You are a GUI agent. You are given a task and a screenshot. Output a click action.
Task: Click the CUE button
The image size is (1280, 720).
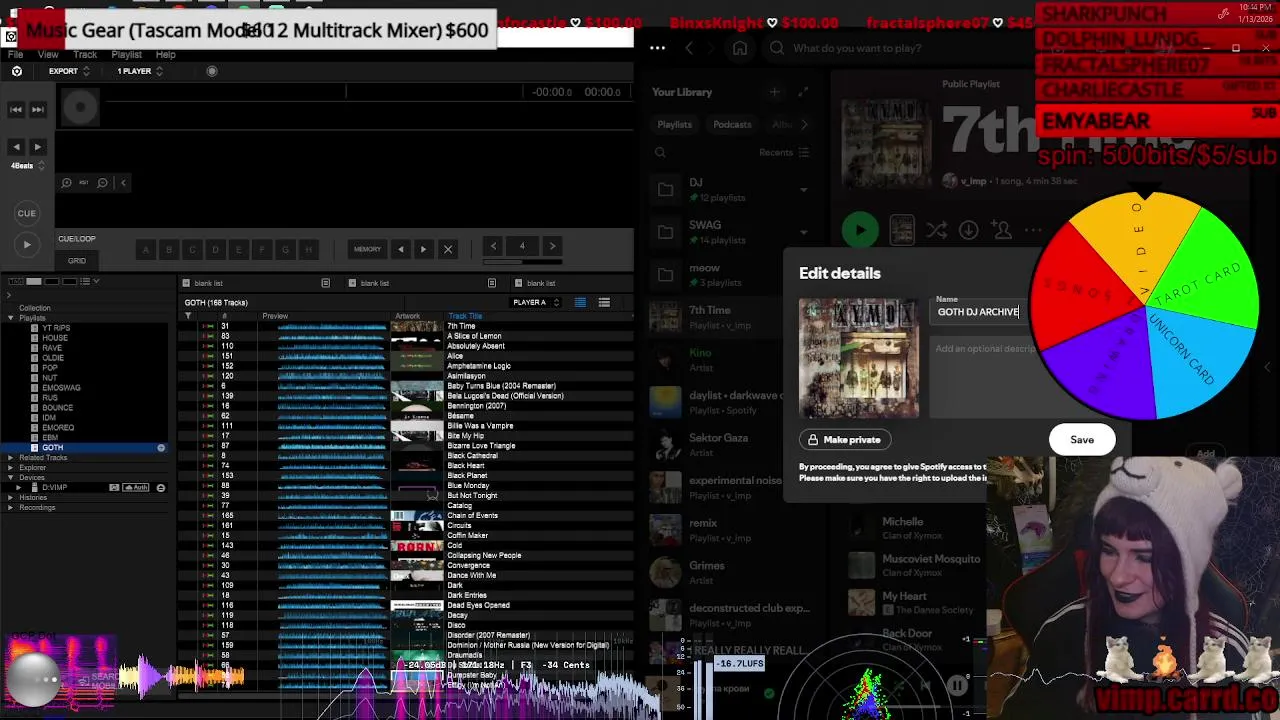coord(27,213)
